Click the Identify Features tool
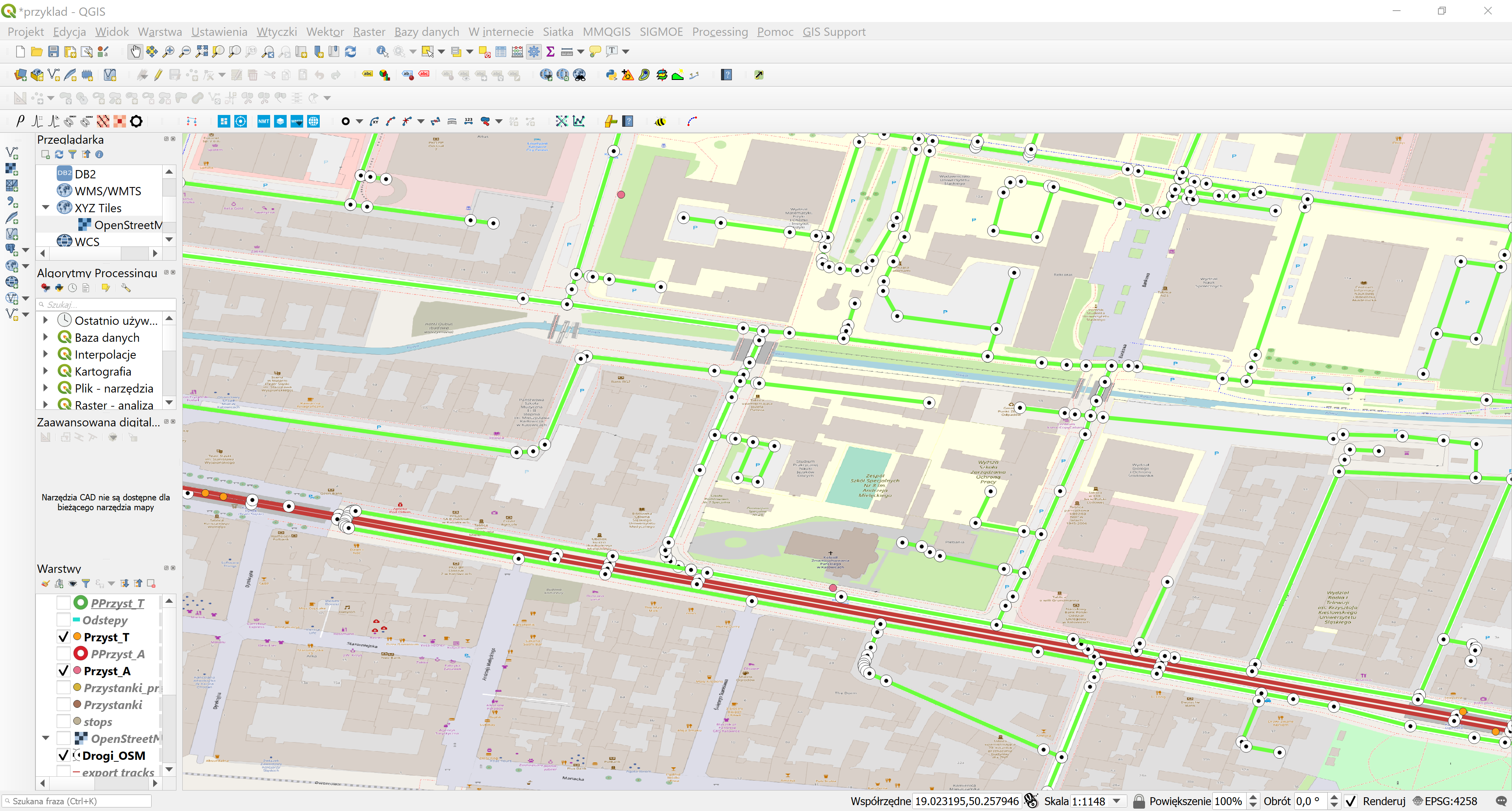 [x=382, y=52]
